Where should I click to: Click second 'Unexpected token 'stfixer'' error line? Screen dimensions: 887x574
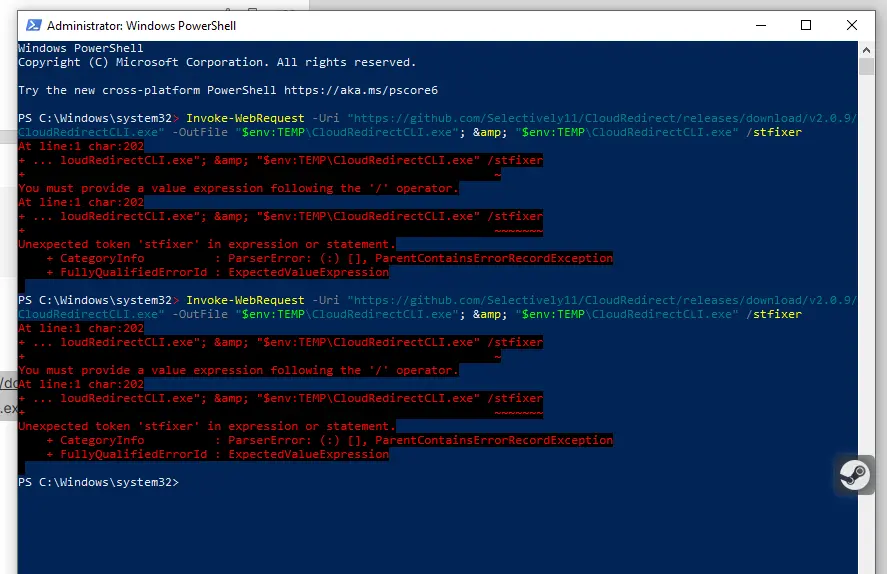pyautogui.click(x=207, y=426)
